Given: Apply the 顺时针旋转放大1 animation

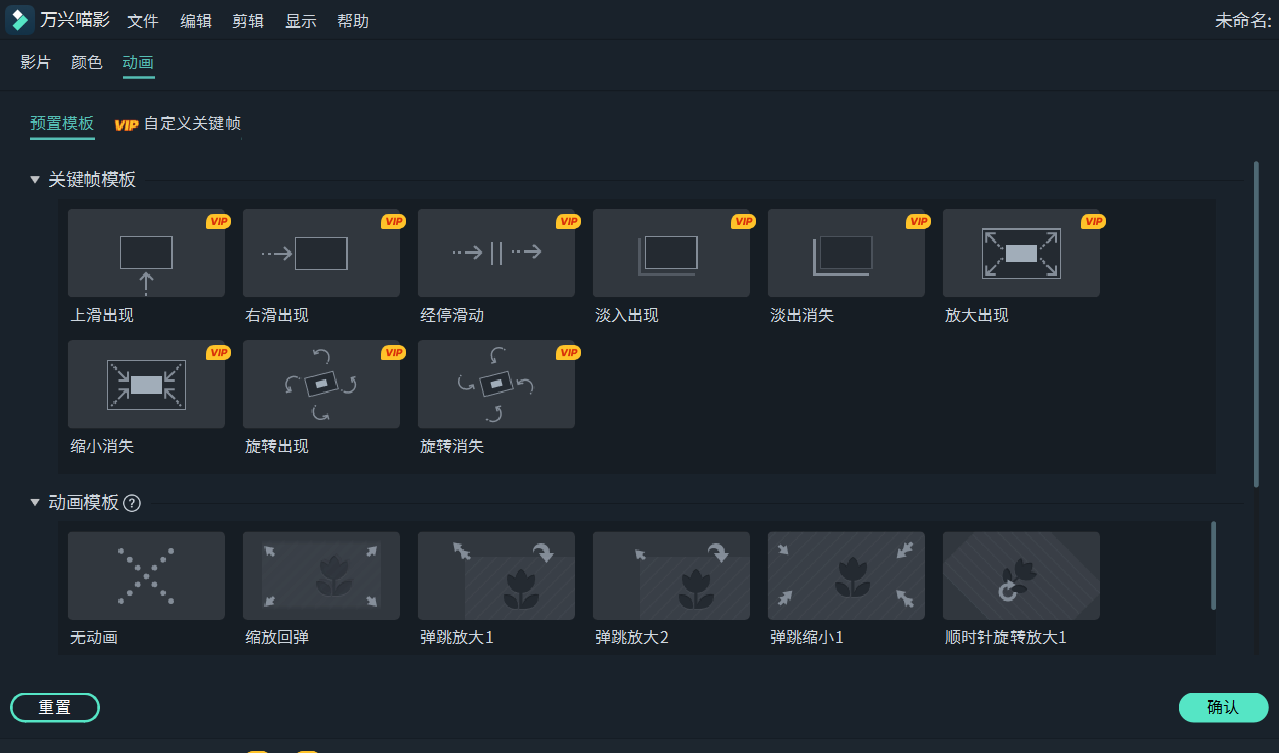Looking at the screenshot, I should pos(1021,575).
